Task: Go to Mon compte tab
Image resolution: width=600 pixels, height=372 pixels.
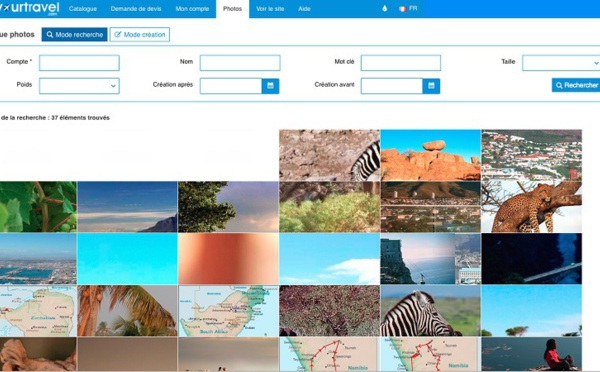Action: tap(192, 8)
